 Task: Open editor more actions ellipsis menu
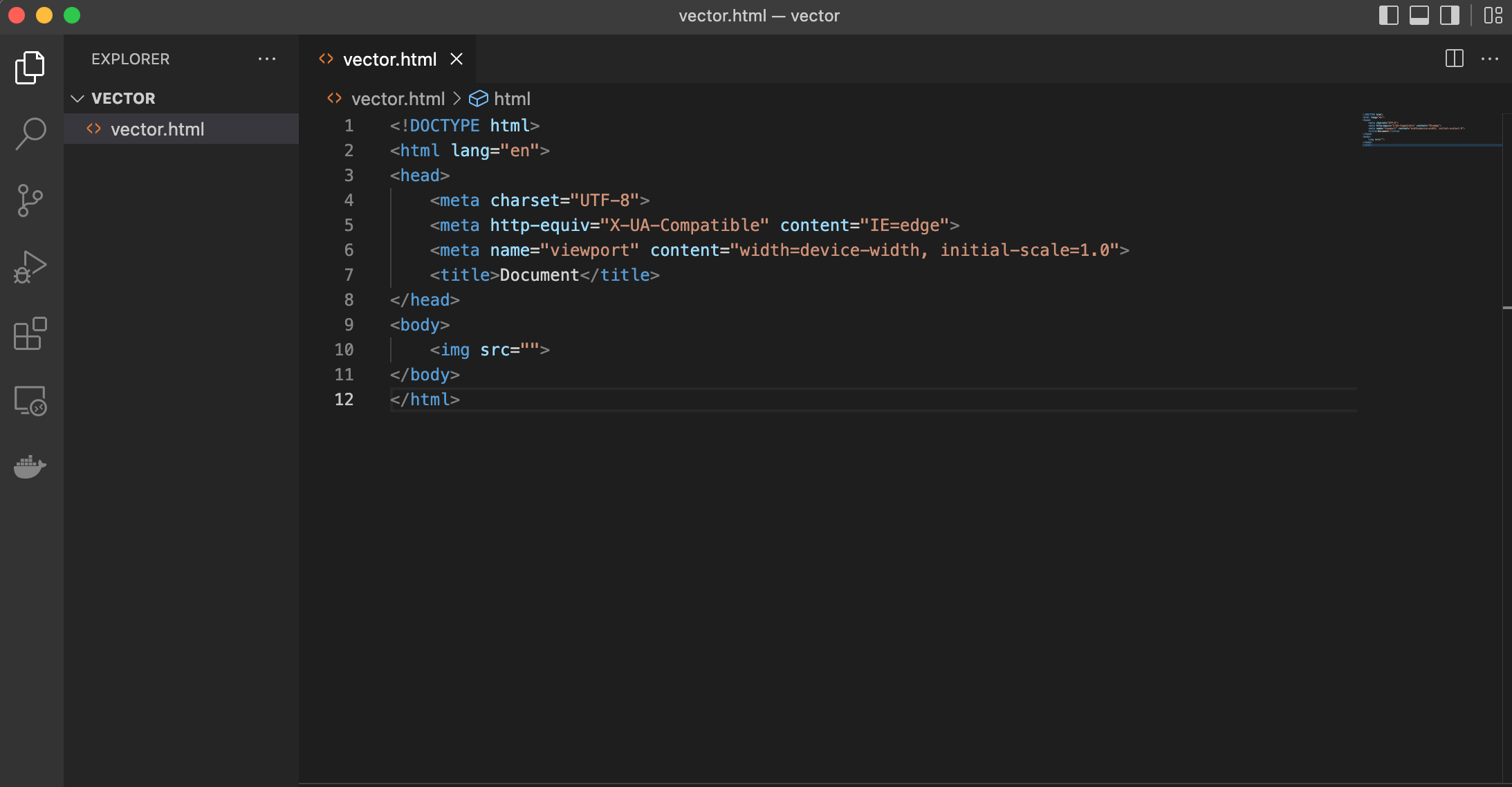1489,59
